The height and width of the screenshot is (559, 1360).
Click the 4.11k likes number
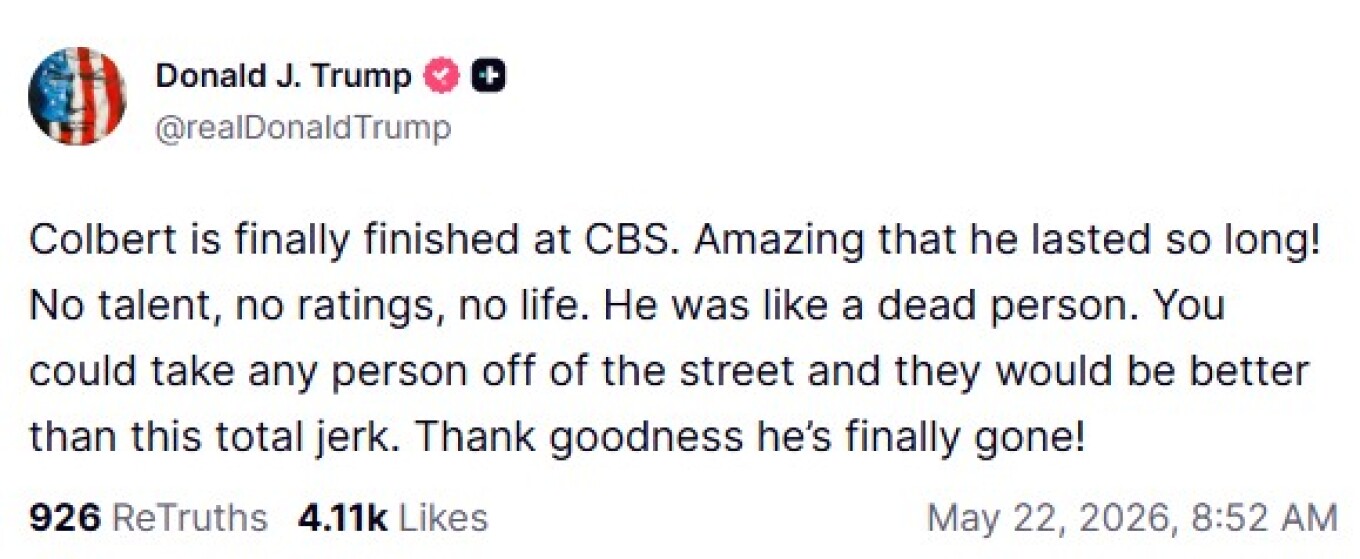(x=343, y=517)
